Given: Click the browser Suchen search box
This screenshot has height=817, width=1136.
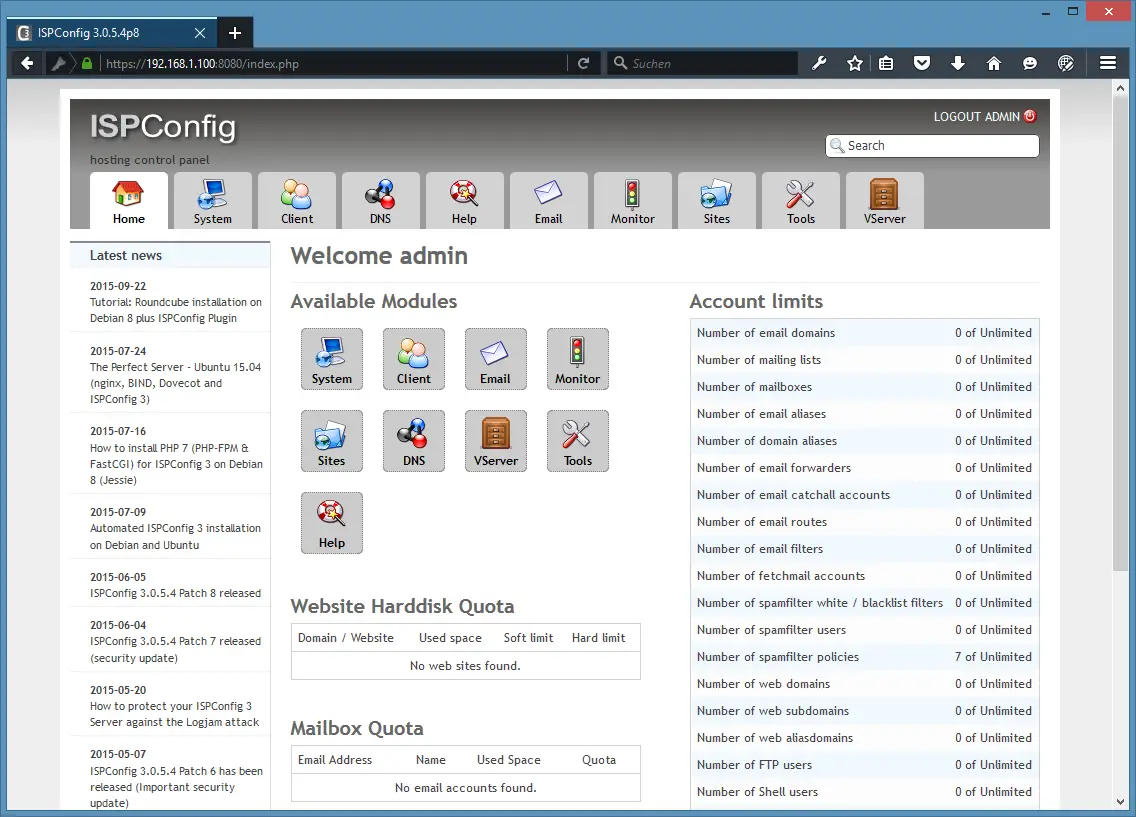Looking at the screenshot, I should point(702,64).
